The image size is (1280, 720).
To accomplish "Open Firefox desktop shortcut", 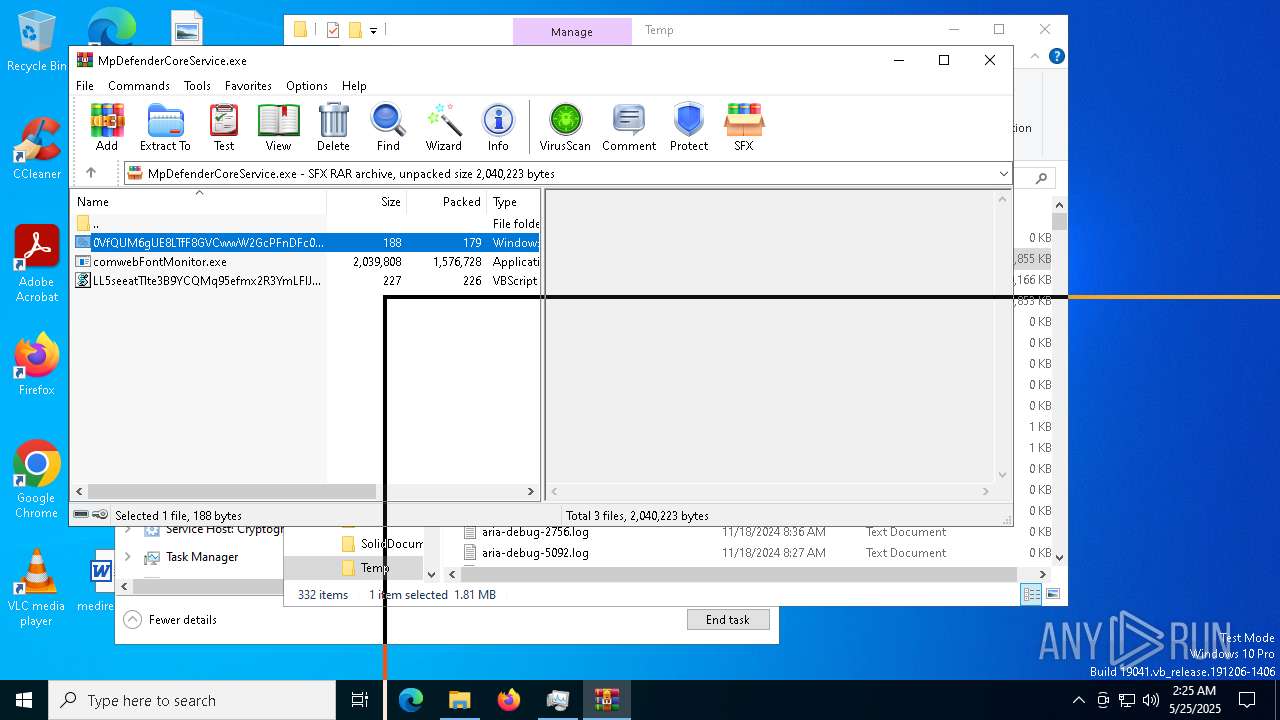I will (x=37, y=364).
